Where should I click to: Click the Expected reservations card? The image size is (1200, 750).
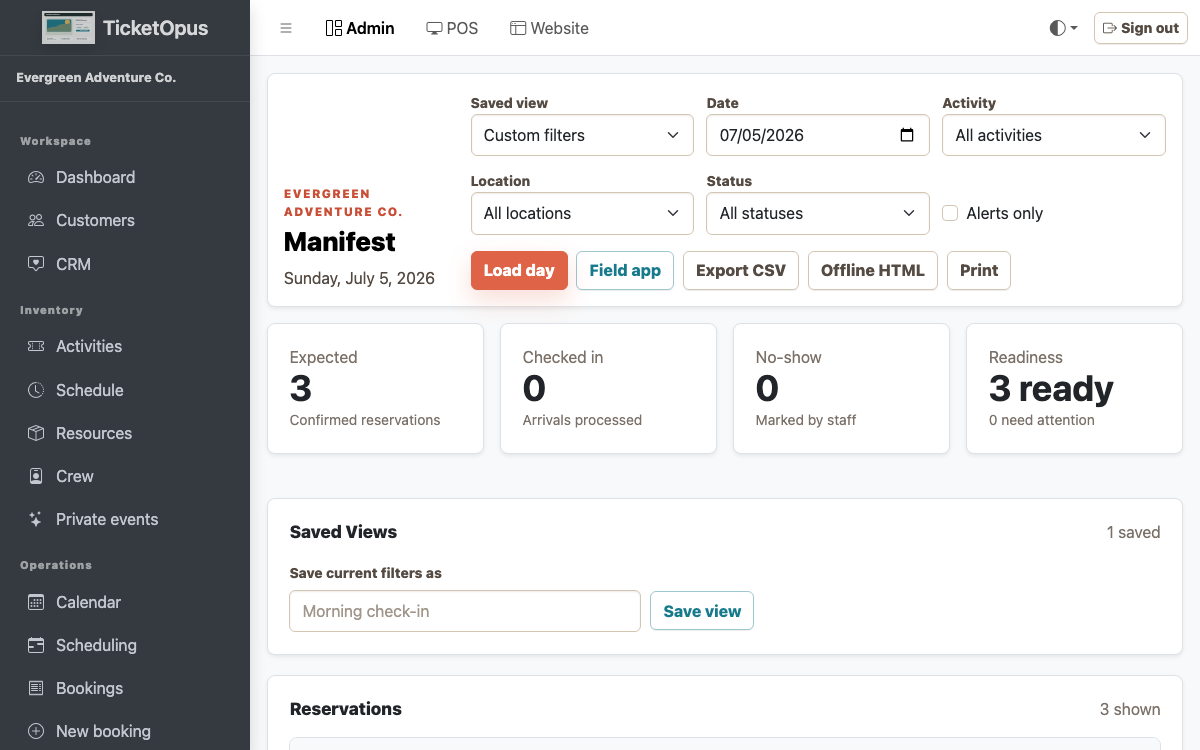(x=375, y=388)
